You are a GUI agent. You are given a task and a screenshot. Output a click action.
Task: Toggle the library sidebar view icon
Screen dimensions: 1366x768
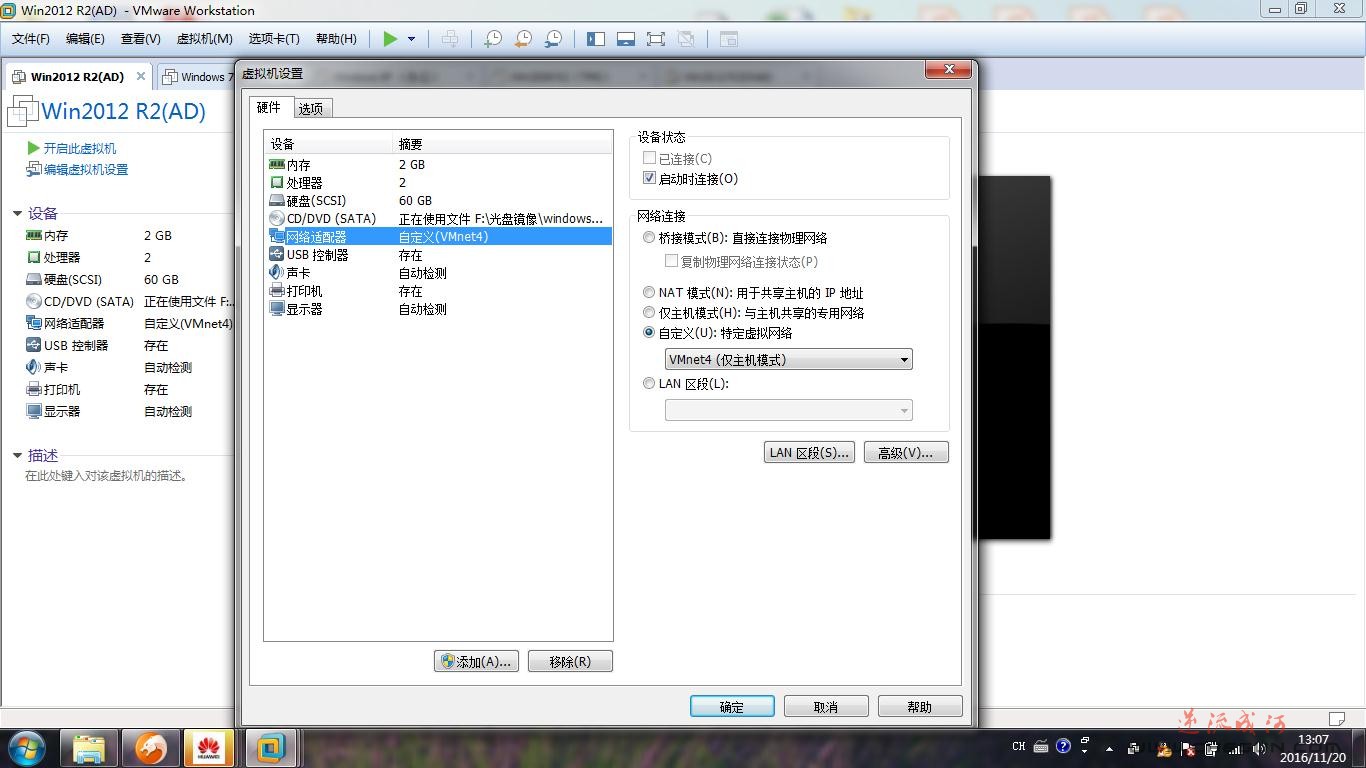click(x=596, y=39)
